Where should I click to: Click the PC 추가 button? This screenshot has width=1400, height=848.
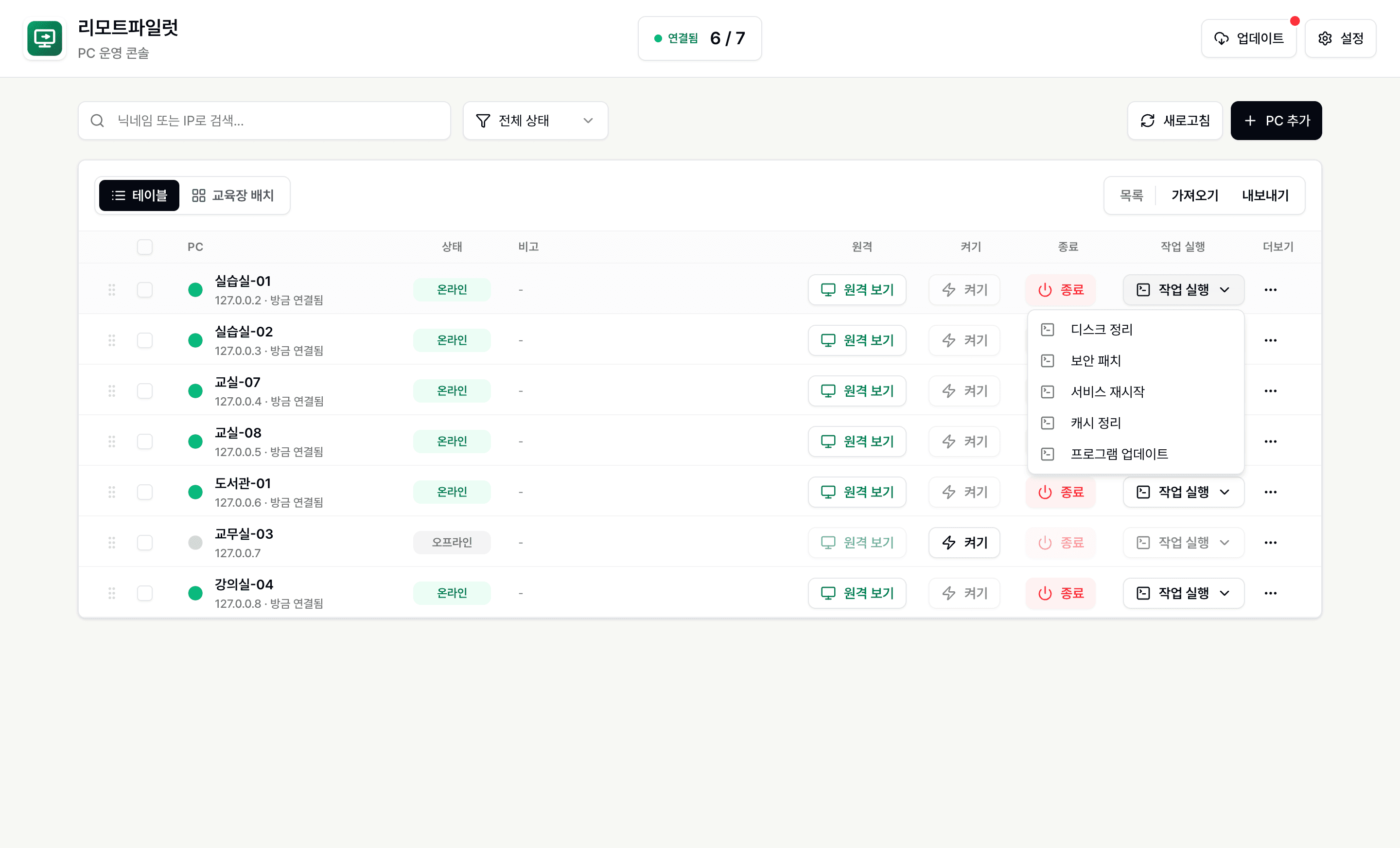(1276, 121)
